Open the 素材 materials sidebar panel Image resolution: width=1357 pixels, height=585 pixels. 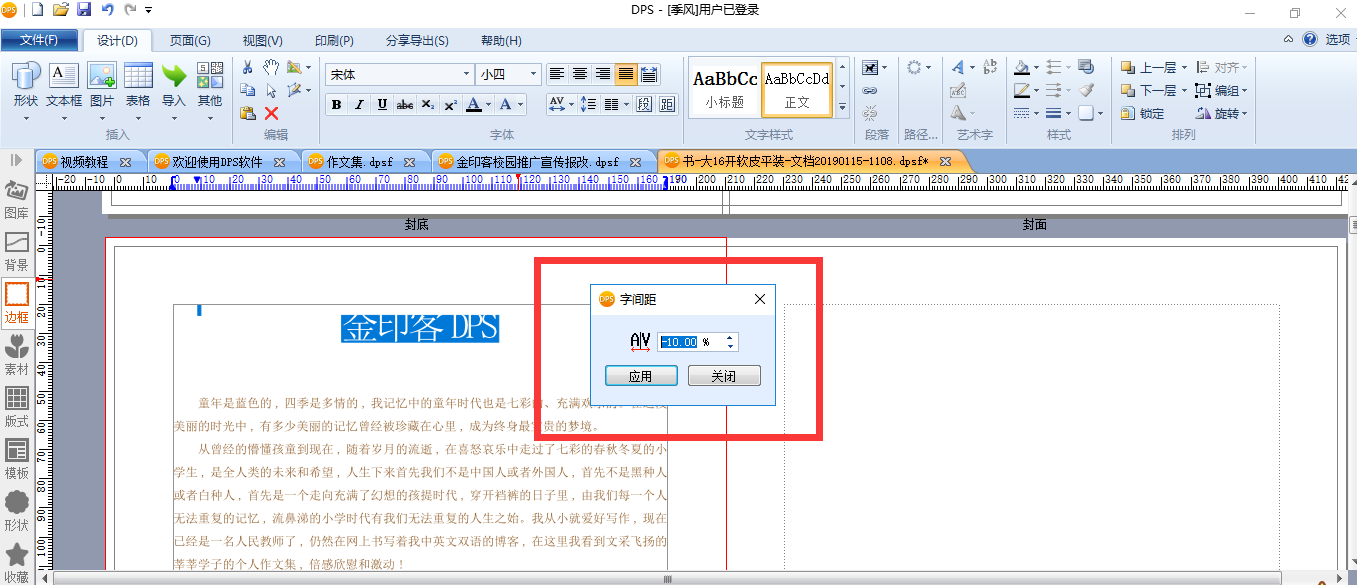click(17, 357)
